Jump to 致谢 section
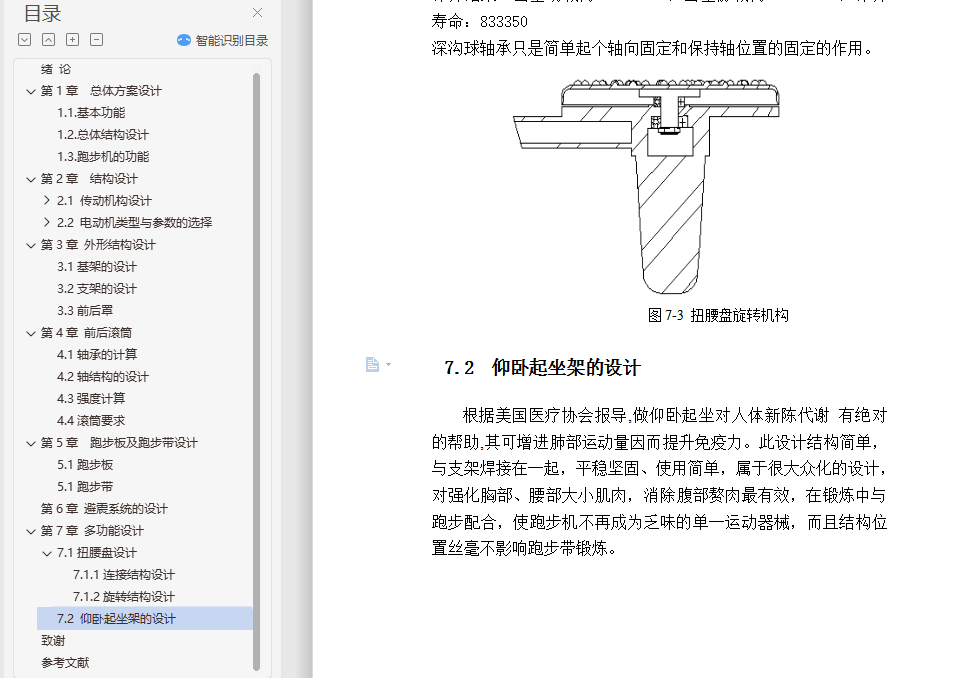Viewport: 978px width, 678px height. tap(53, 641)
